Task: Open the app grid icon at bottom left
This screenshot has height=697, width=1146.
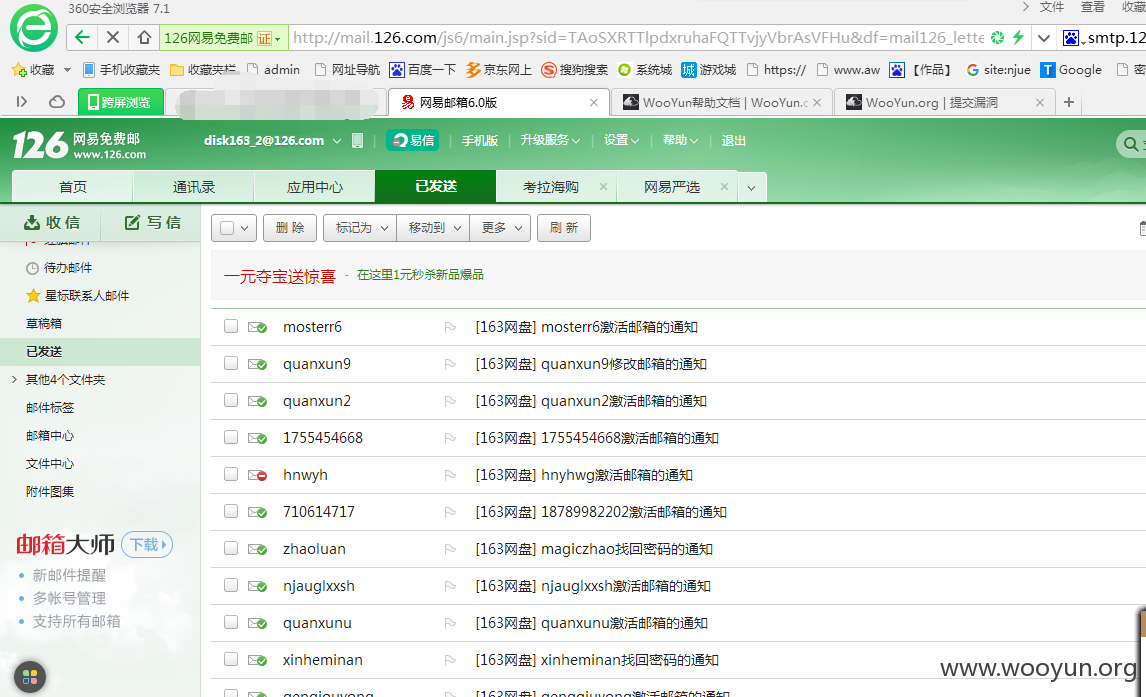Action: click(x=30, y=677)
